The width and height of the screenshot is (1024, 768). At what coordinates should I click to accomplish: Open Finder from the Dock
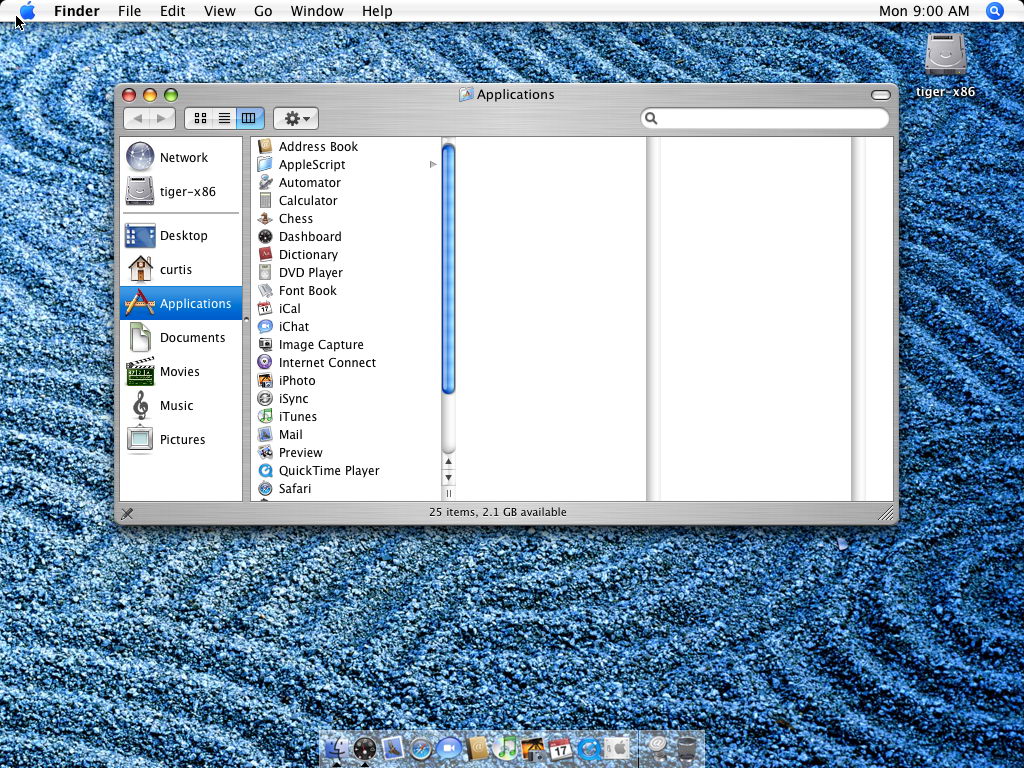coord(336,748)
